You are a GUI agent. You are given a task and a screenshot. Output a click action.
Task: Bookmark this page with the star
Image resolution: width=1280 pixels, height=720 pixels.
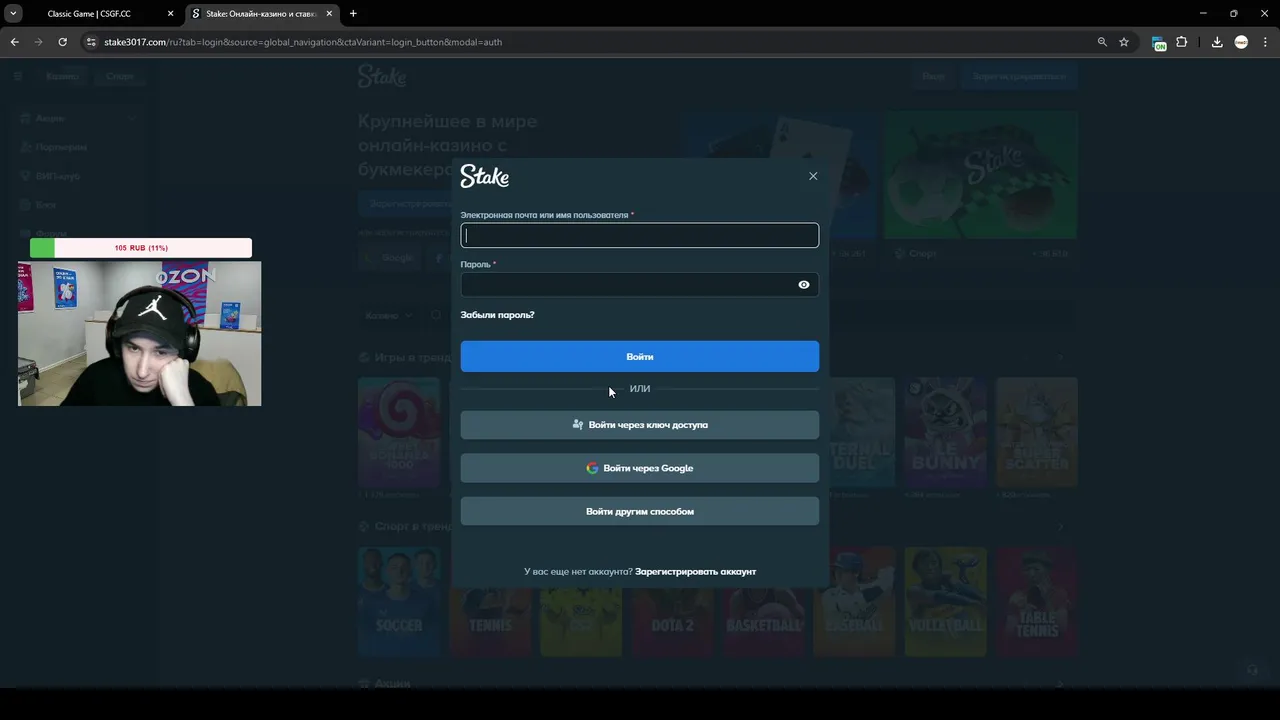1124,42
